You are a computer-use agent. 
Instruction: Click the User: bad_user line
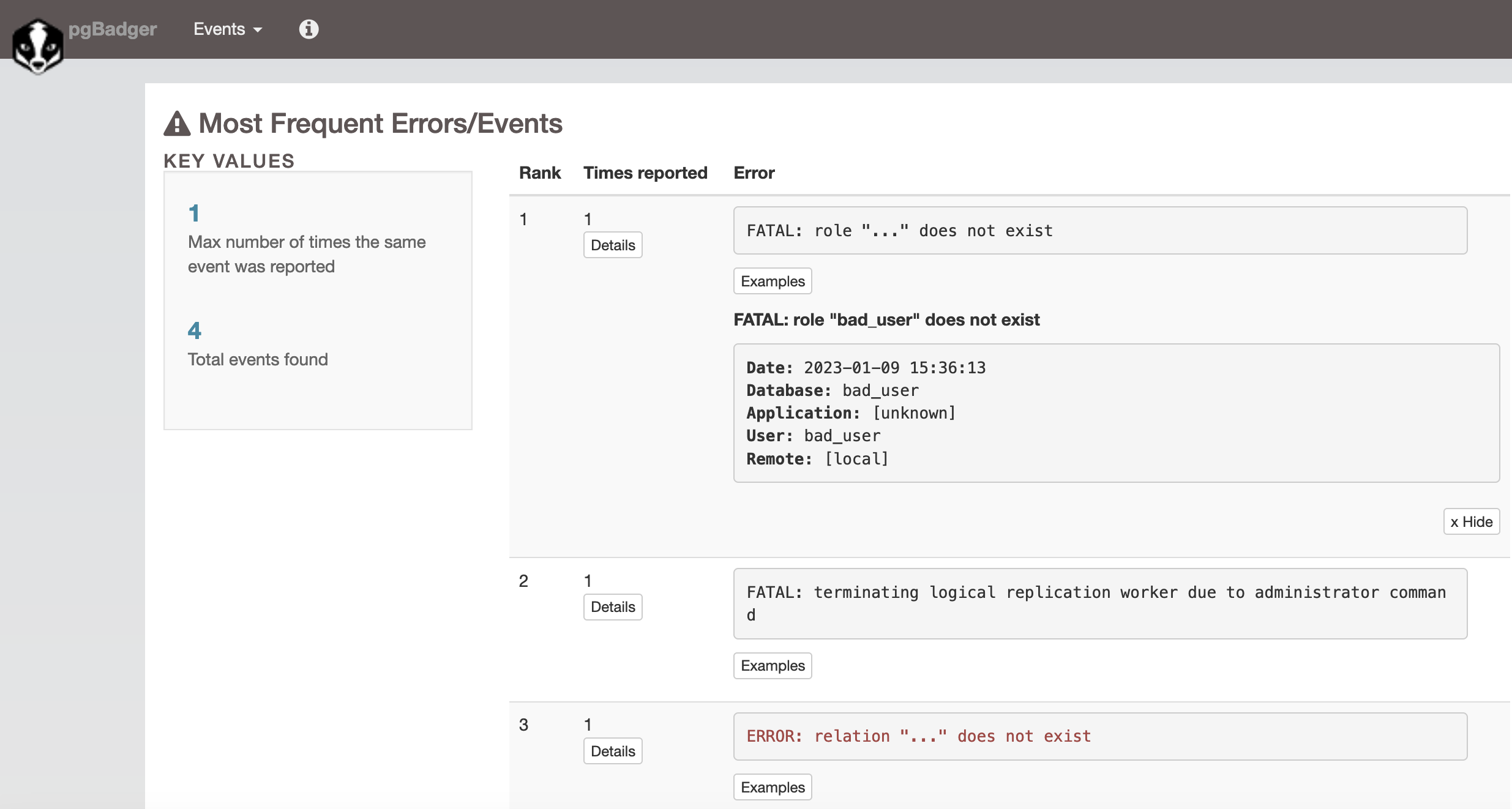tap(813, 436)
